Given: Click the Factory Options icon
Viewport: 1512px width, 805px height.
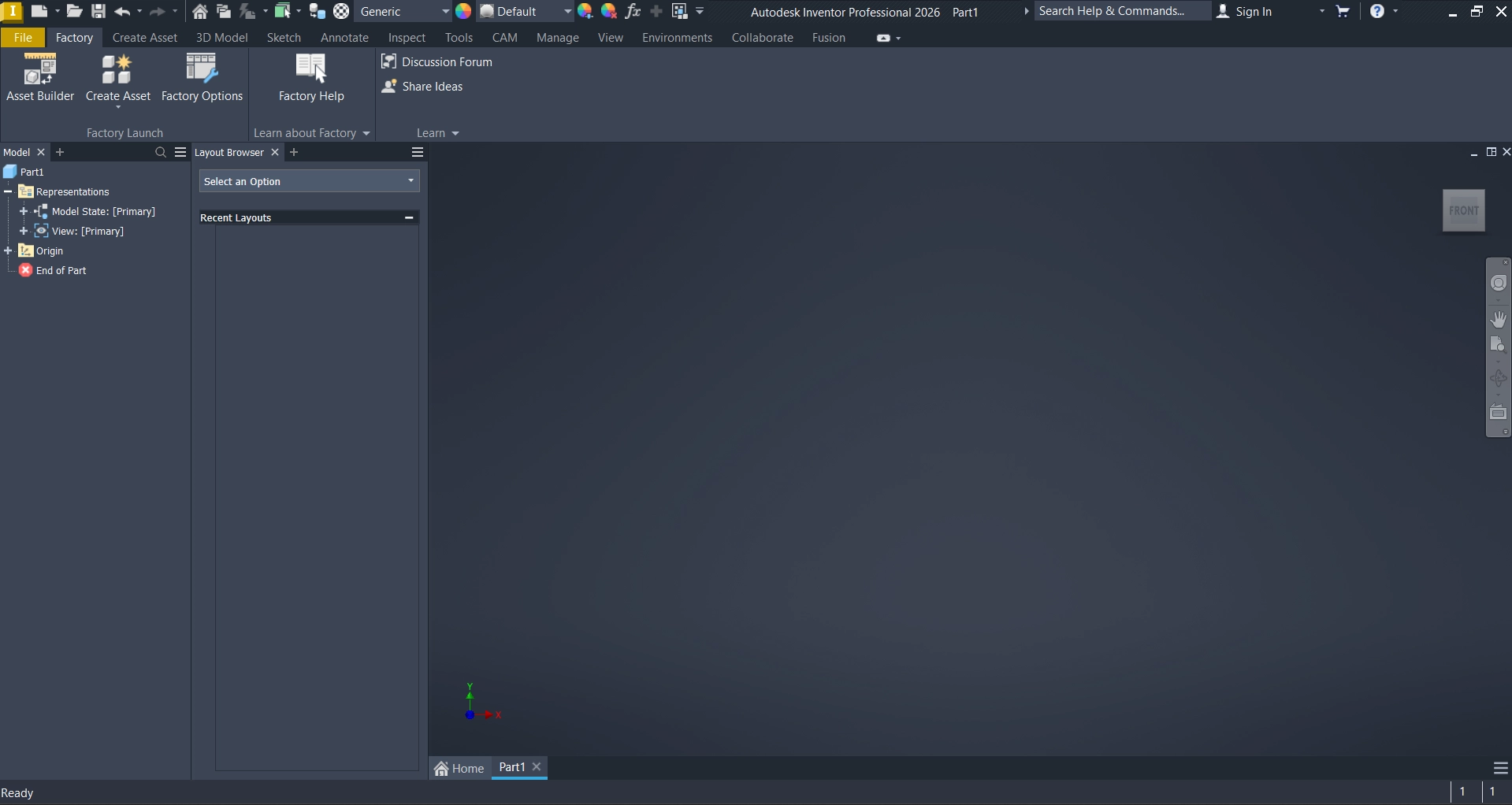Looking at the screenshot, I should point(202,78).
